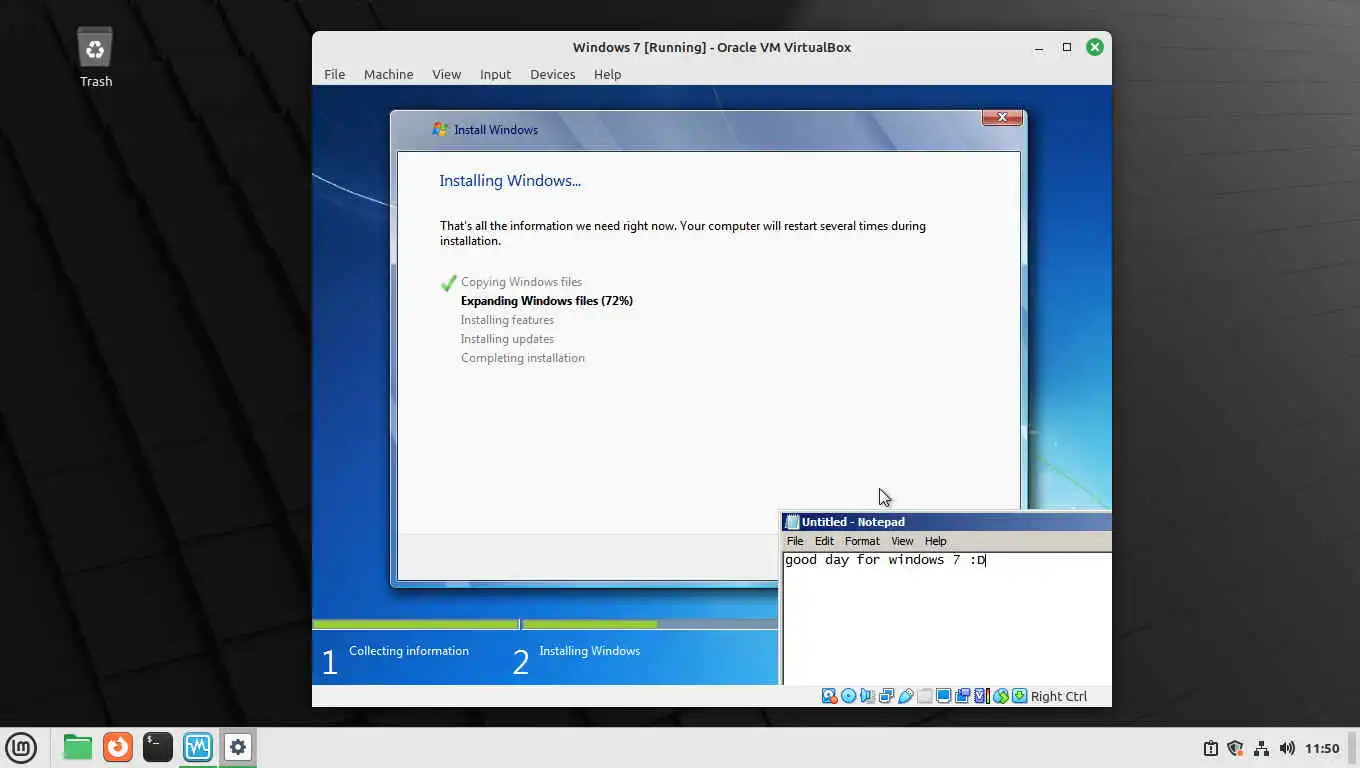This screenshot has width=1360, height=768.
Task: Open the VirtualBox Machine menu
Action: 388,74
